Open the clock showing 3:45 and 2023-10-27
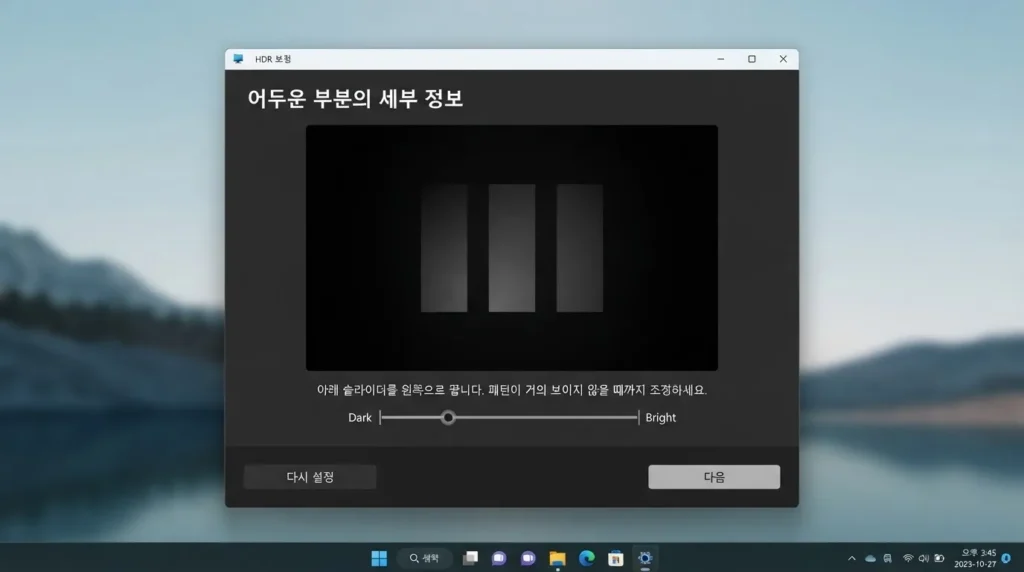Screen dimensions: 1024x572 point(974,558)
